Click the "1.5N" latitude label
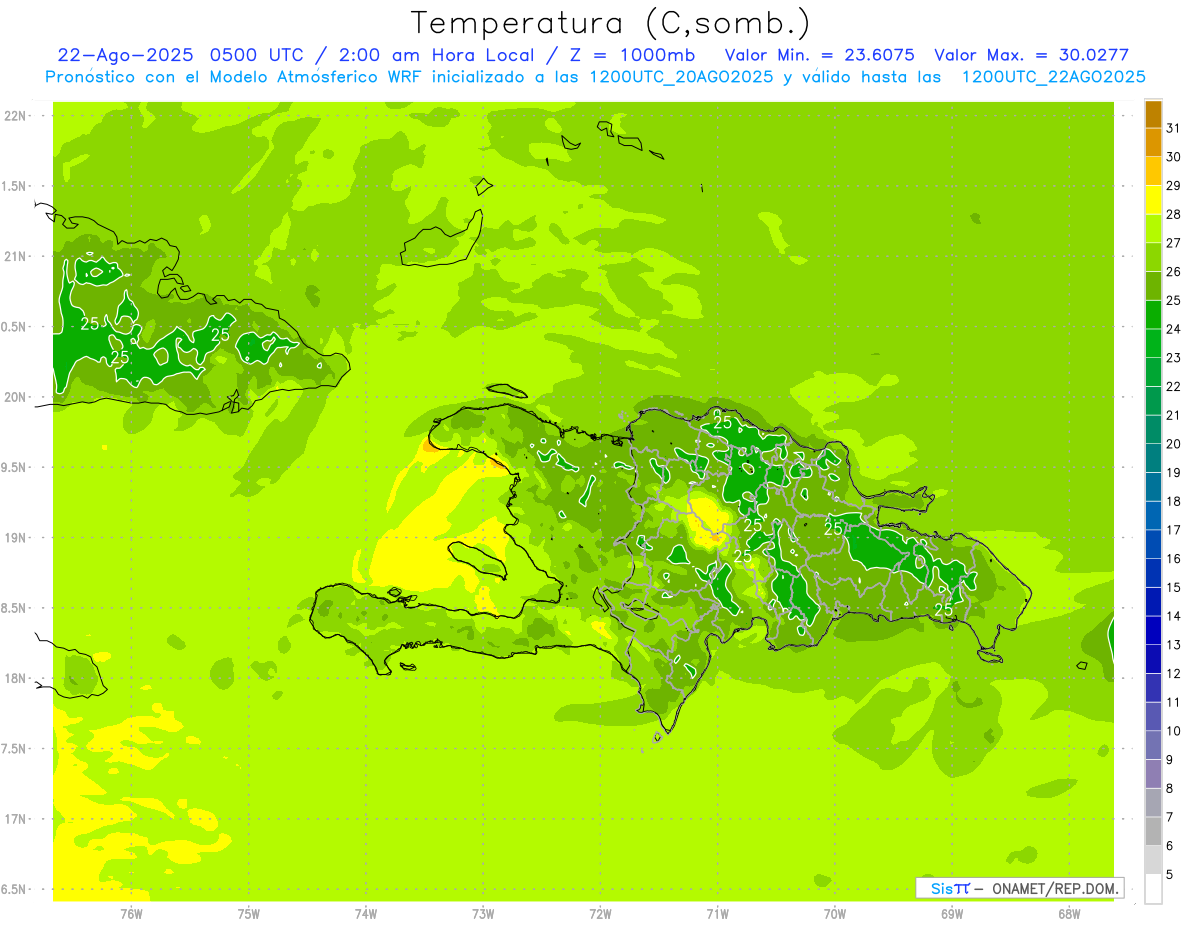Screen dimensions: 1200x927 15,186
